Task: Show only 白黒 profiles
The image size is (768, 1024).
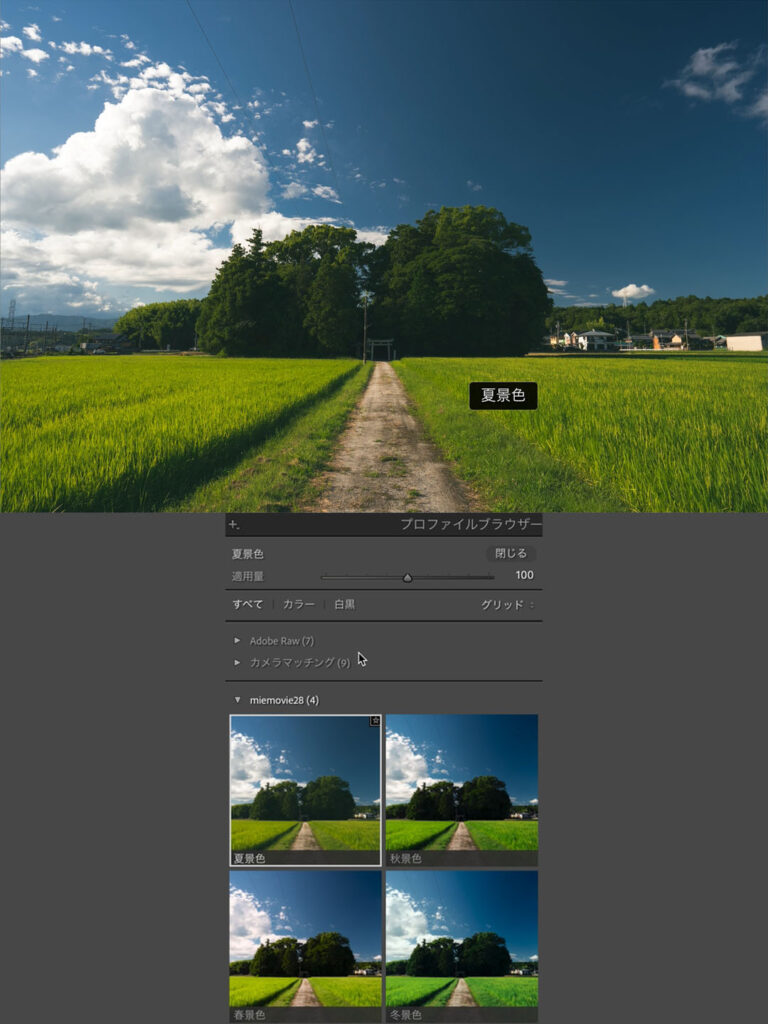Action: click(x=344, y=605)
